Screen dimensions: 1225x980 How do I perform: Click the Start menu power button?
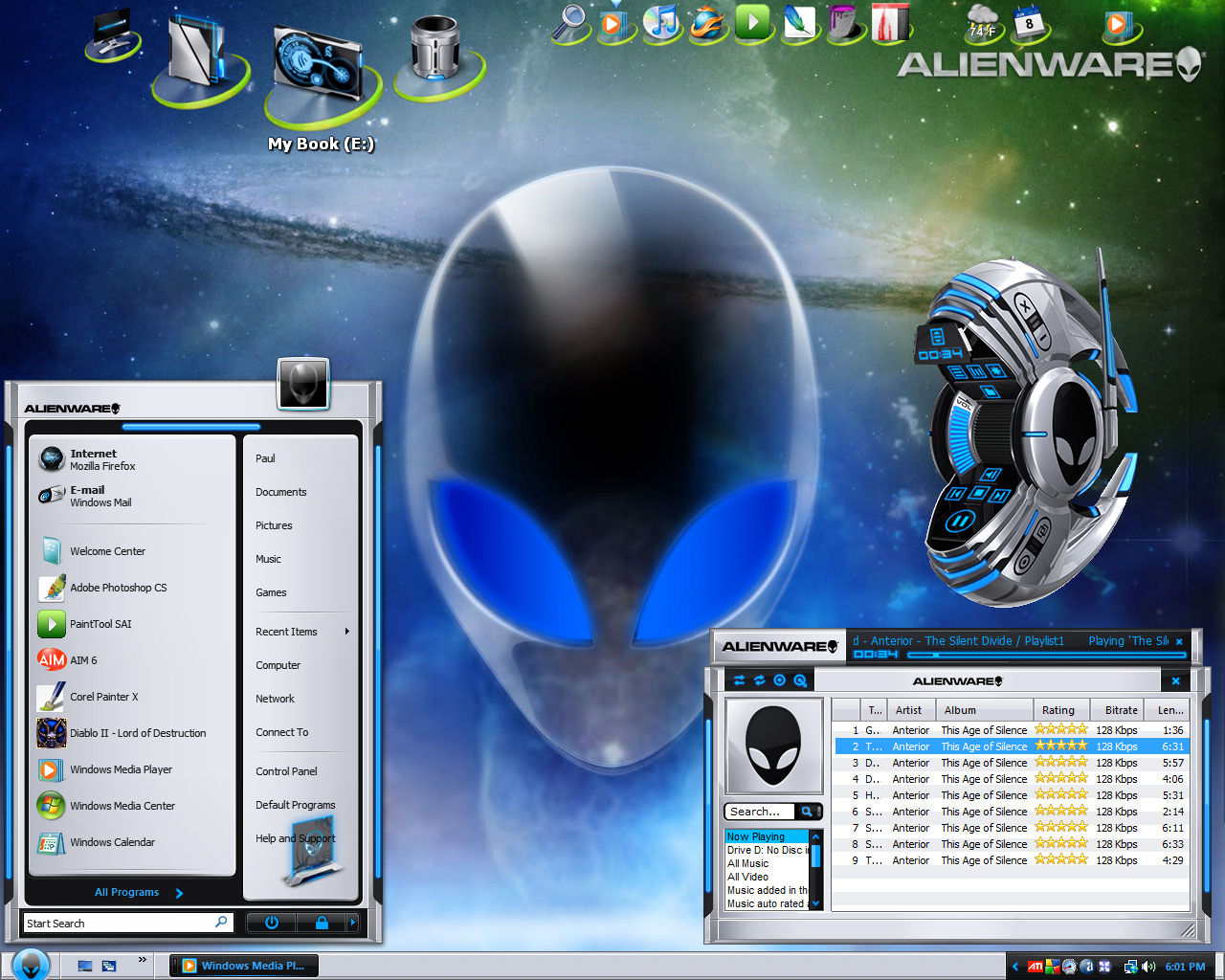point(271,923)
